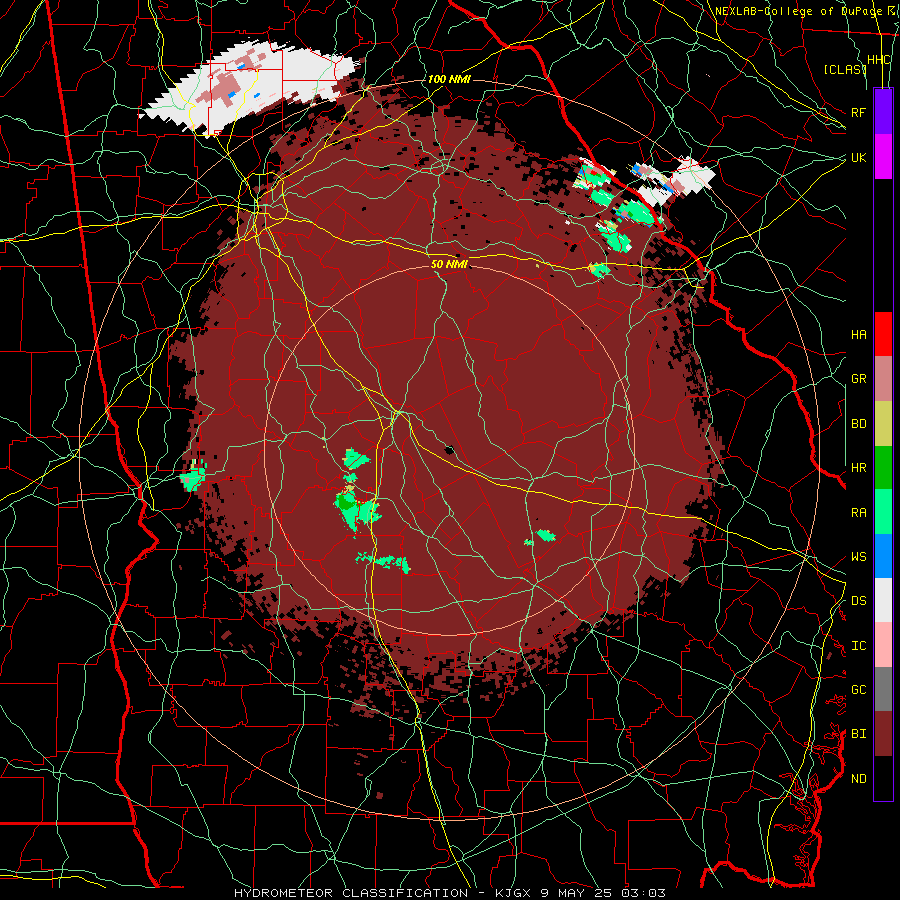Click the 'DS' legend label
Screen dimensions: 900x900
(x=859, y=601)
